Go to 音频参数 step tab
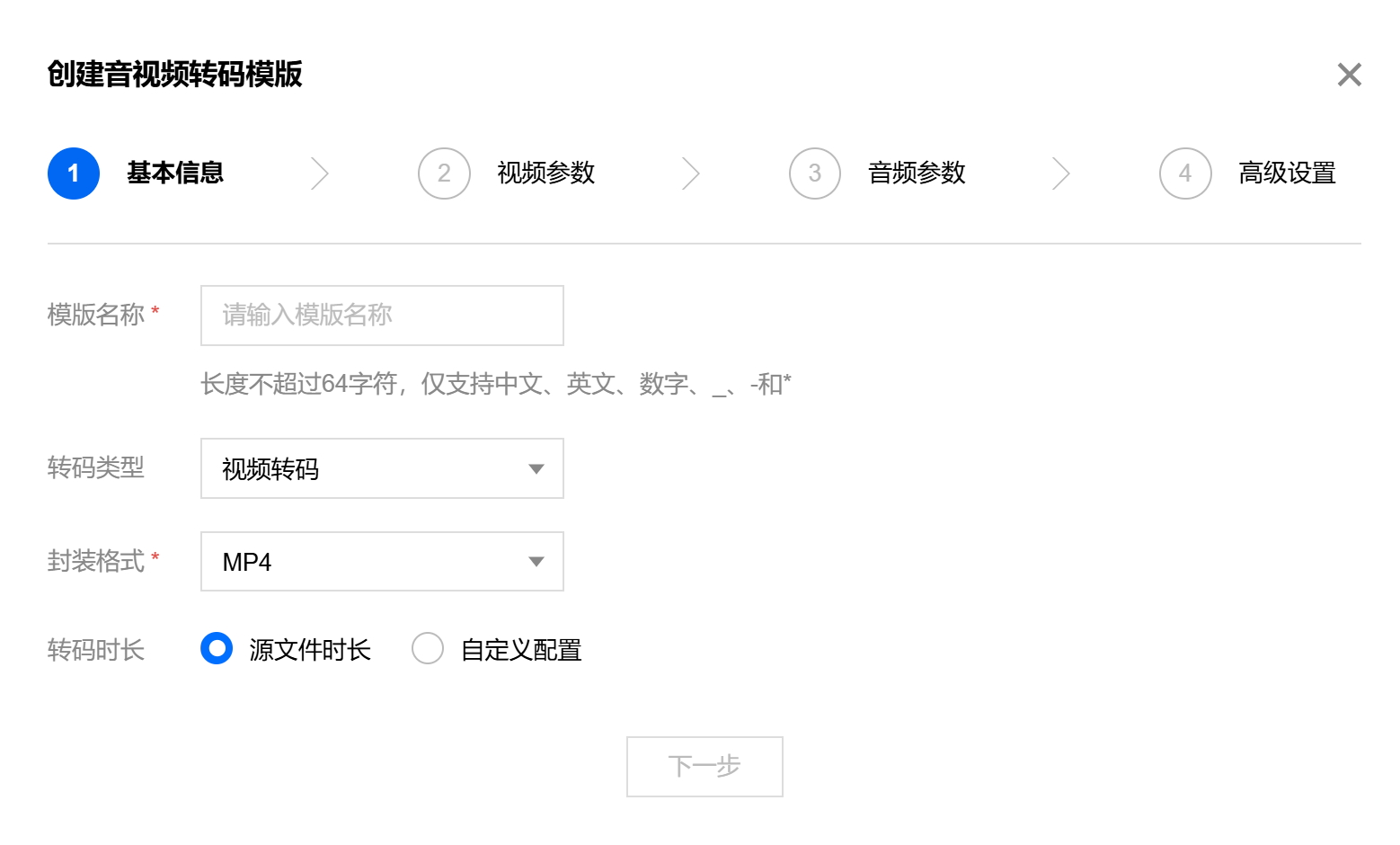 click(x=917, y=173)
